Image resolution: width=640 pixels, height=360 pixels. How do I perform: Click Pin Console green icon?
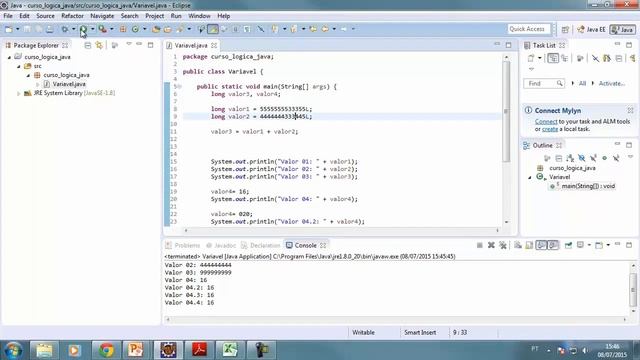coord(568,245)
